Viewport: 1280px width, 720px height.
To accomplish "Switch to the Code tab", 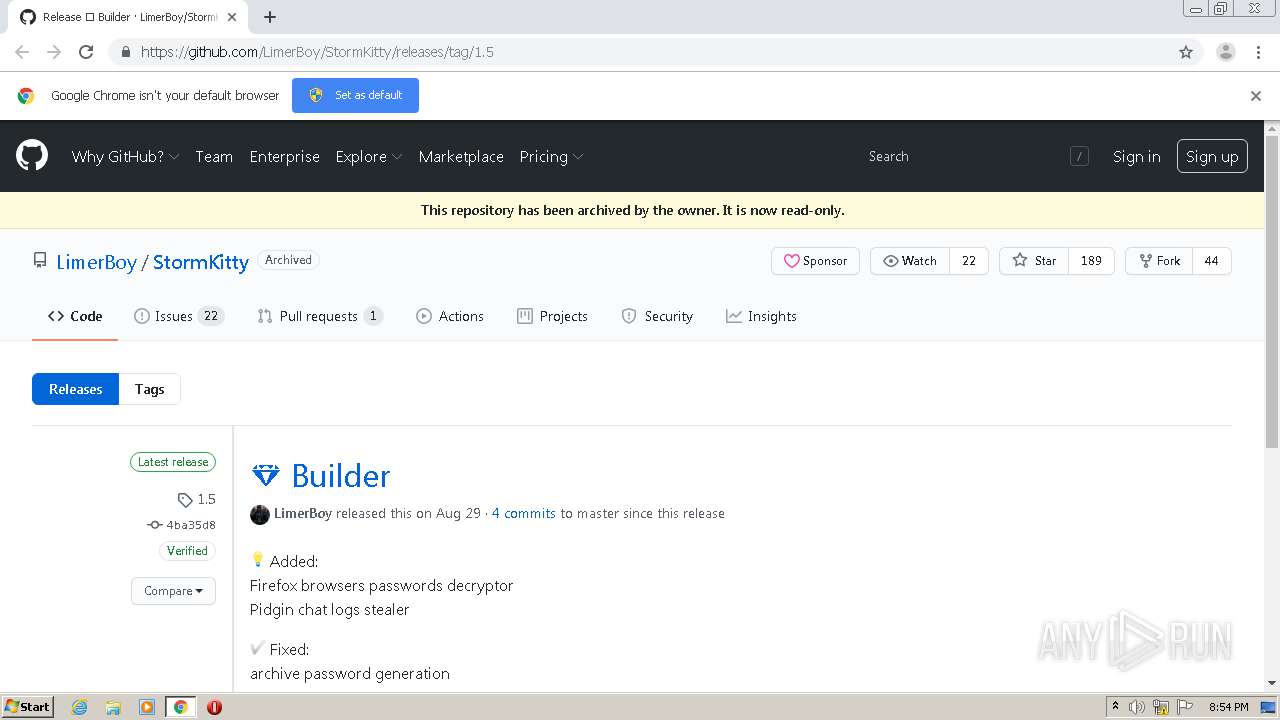I will click(75, 316).
